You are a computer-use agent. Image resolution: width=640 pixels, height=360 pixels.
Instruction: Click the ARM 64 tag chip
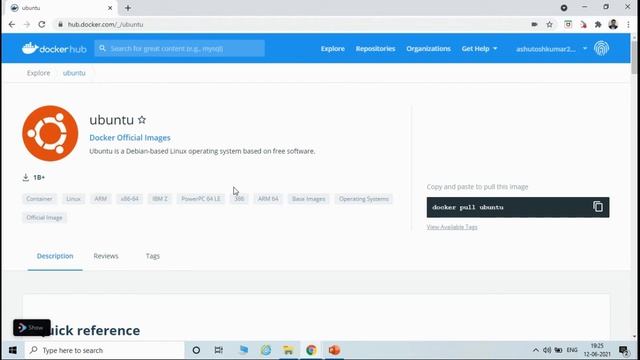click(x=268, y=199)
